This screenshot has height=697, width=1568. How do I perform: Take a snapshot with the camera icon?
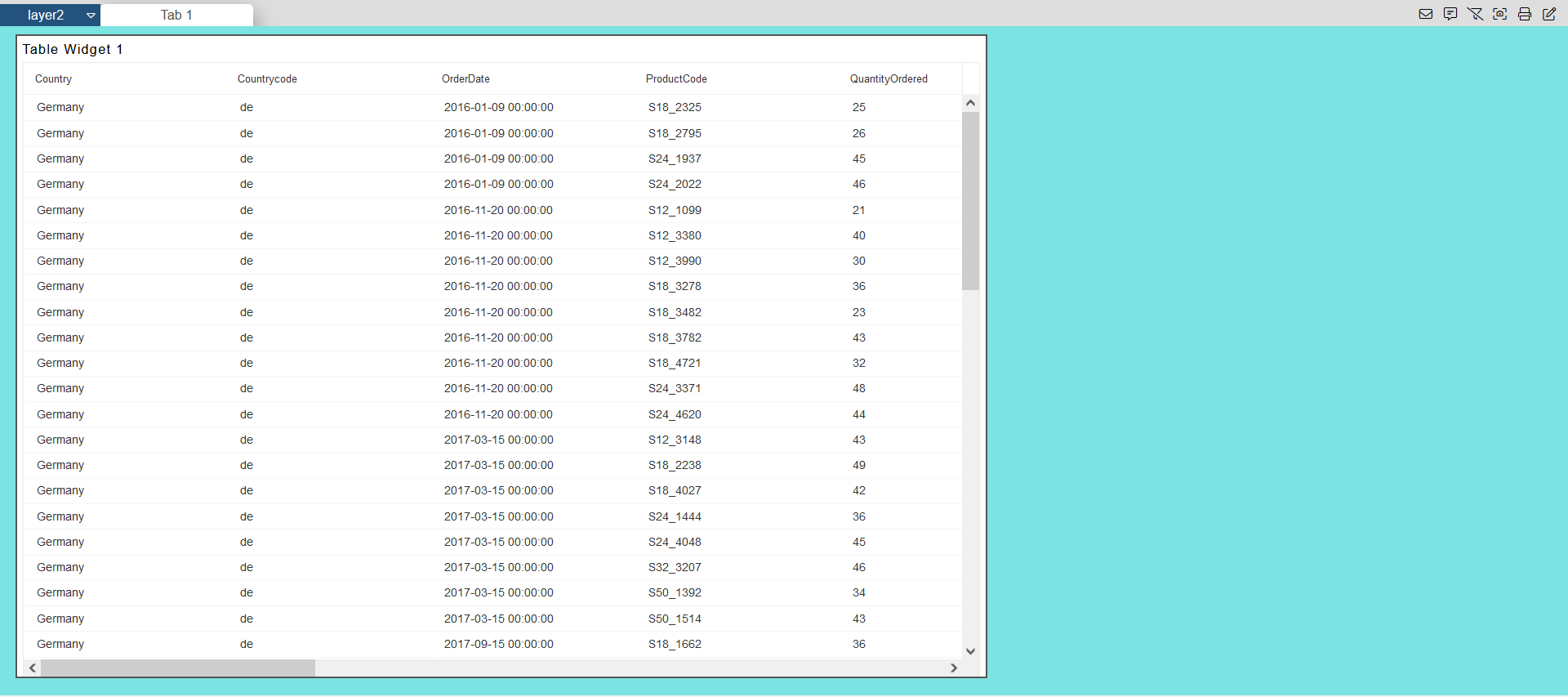[x=1500, y=14]
